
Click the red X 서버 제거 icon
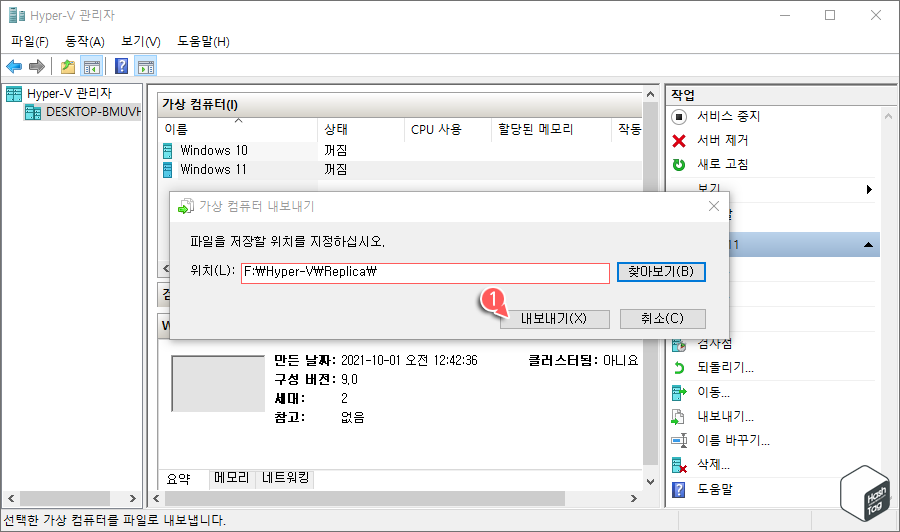(679, 141)
